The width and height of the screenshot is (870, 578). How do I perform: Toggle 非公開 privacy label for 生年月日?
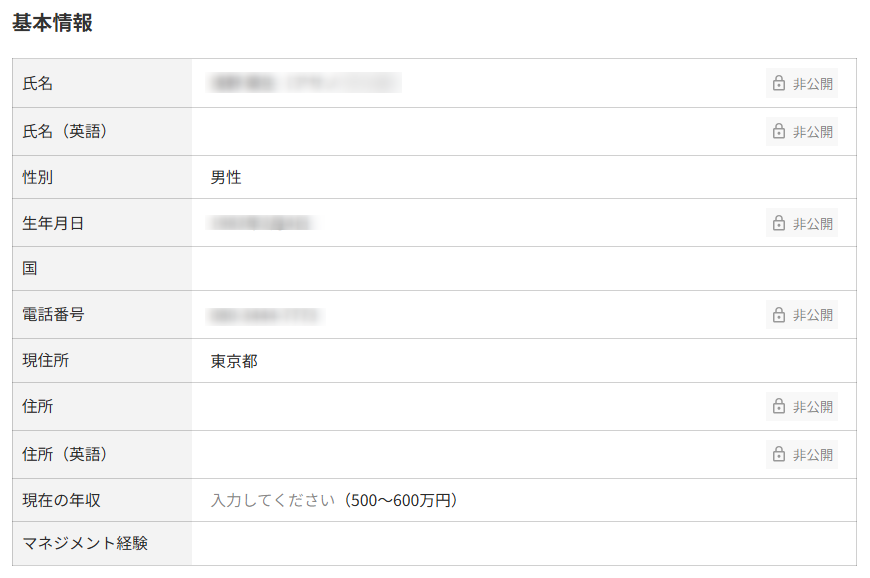(x=812, y=223)
